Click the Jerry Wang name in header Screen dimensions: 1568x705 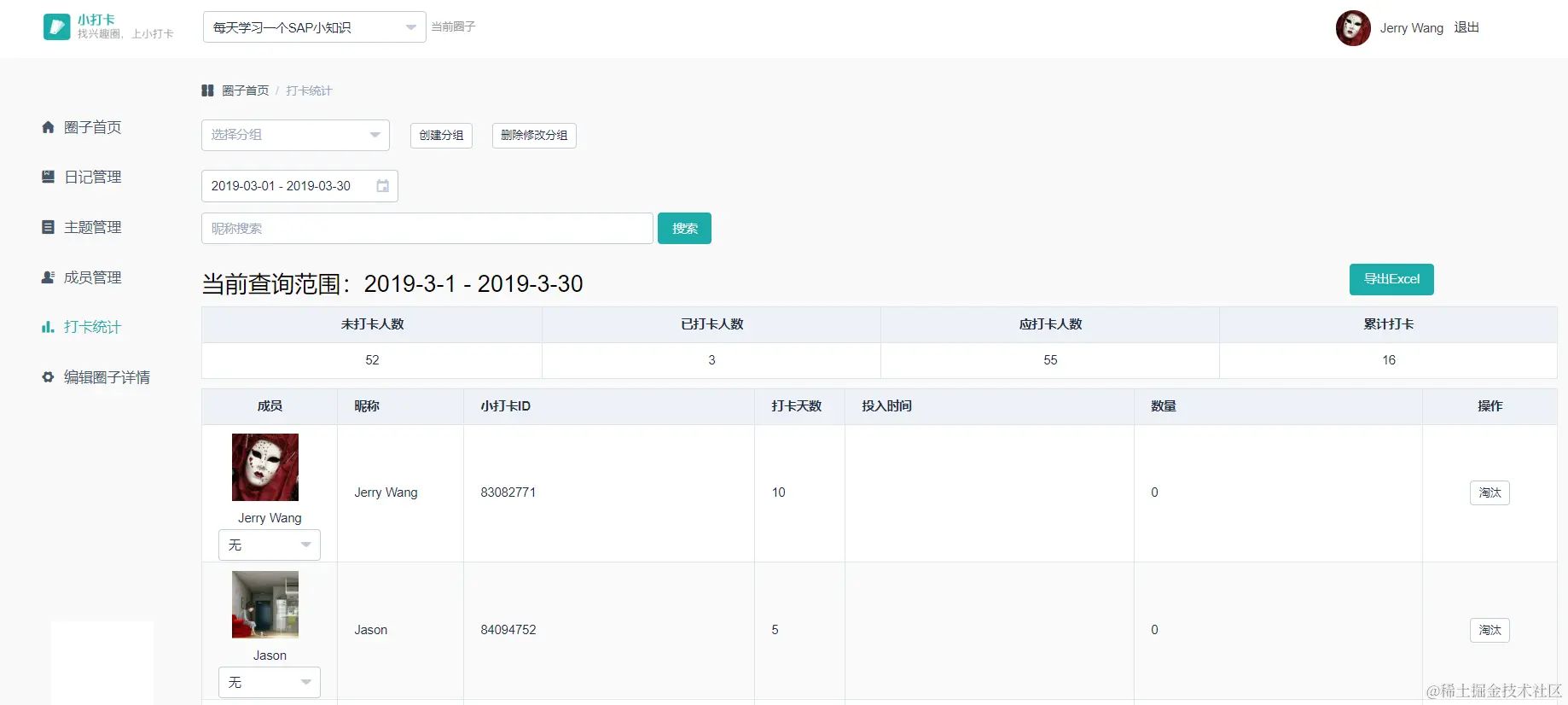pos(1412,28)
